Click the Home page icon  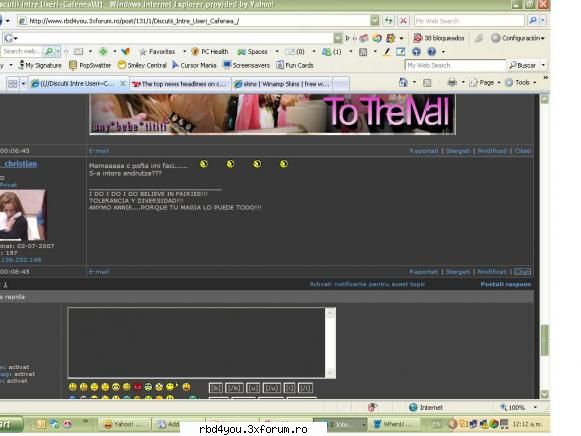click(403, 83)
